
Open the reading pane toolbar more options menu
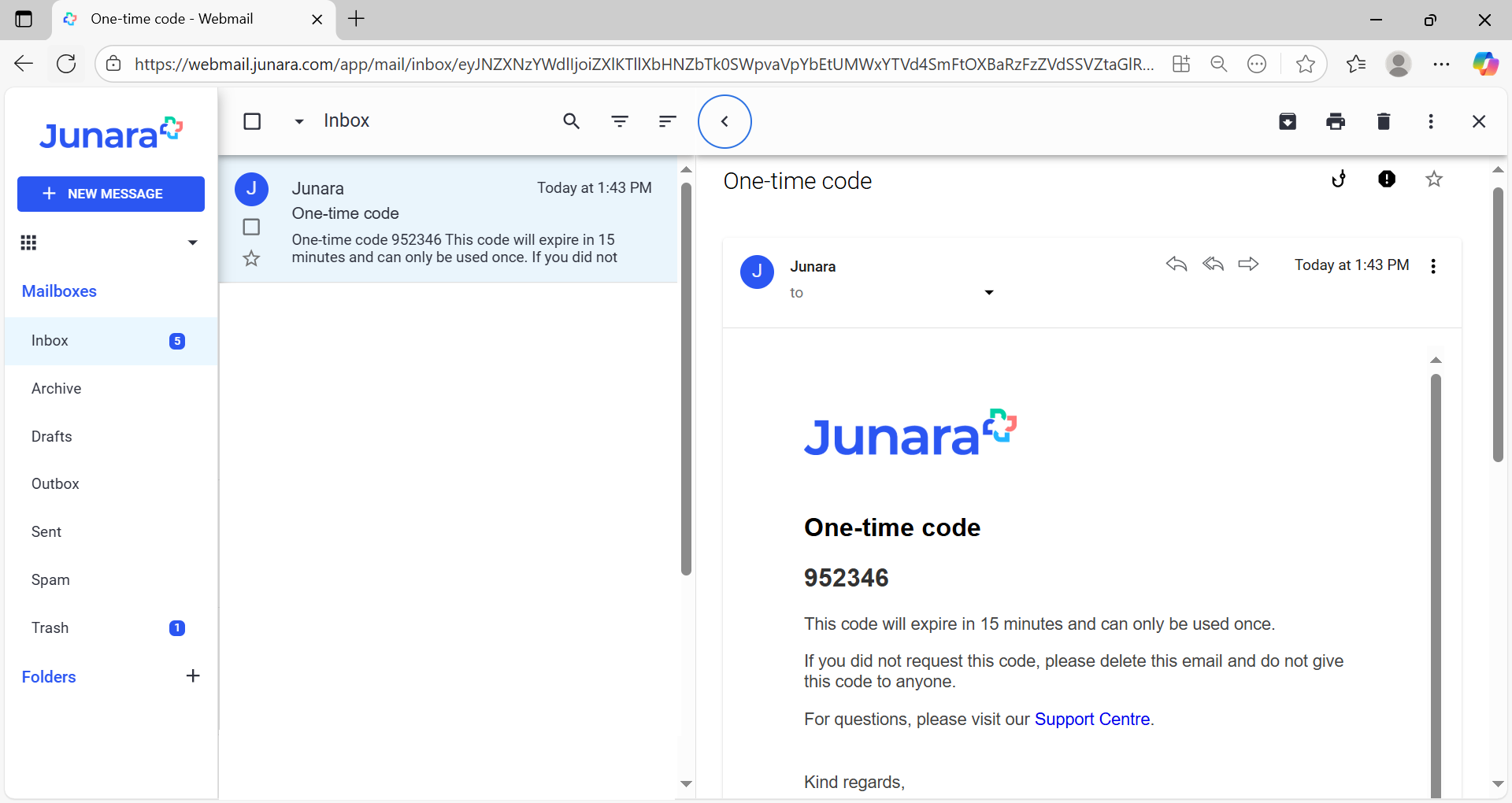[1431, 121]
